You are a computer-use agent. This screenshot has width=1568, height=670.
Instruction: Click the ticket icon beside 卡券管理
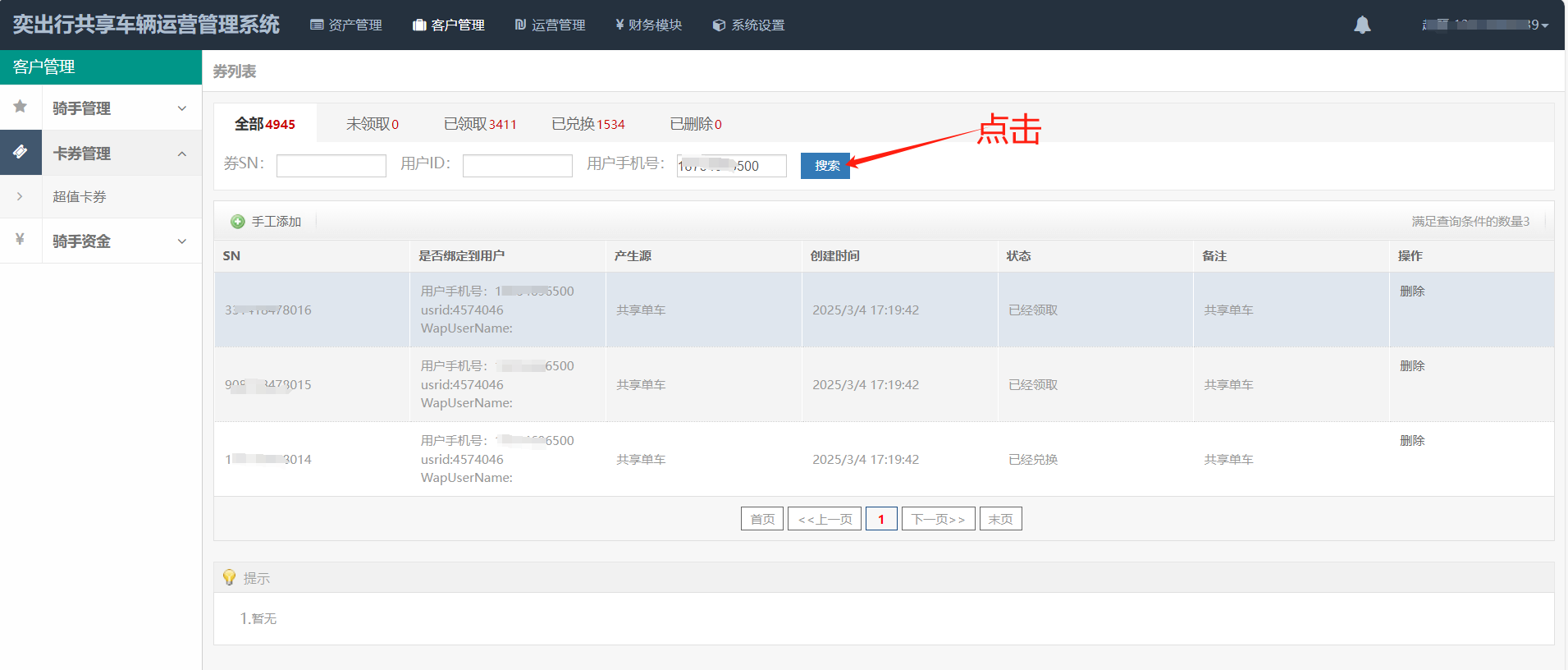coord(21,152)
